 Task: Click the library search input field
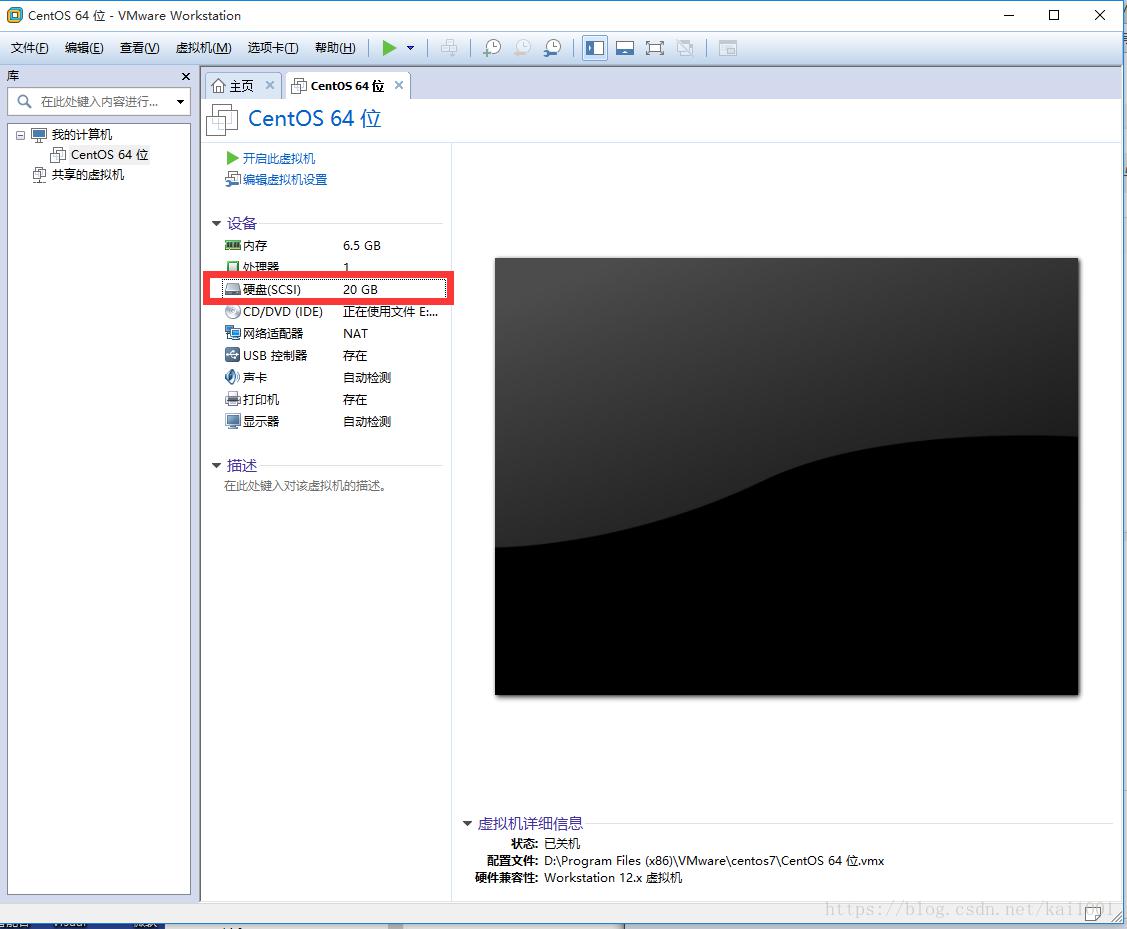tap(98, 101)
